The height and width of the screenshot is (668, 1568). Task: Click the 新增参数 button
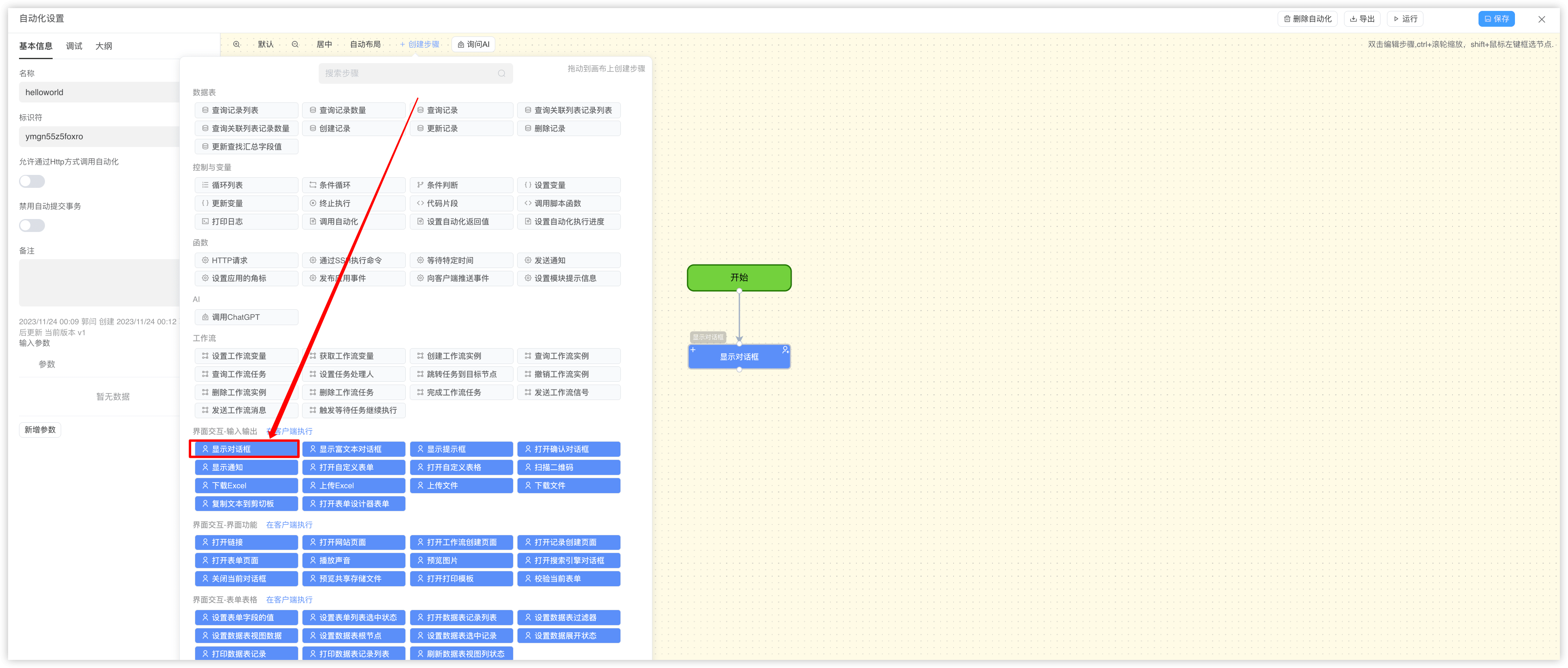coord(40,430)
